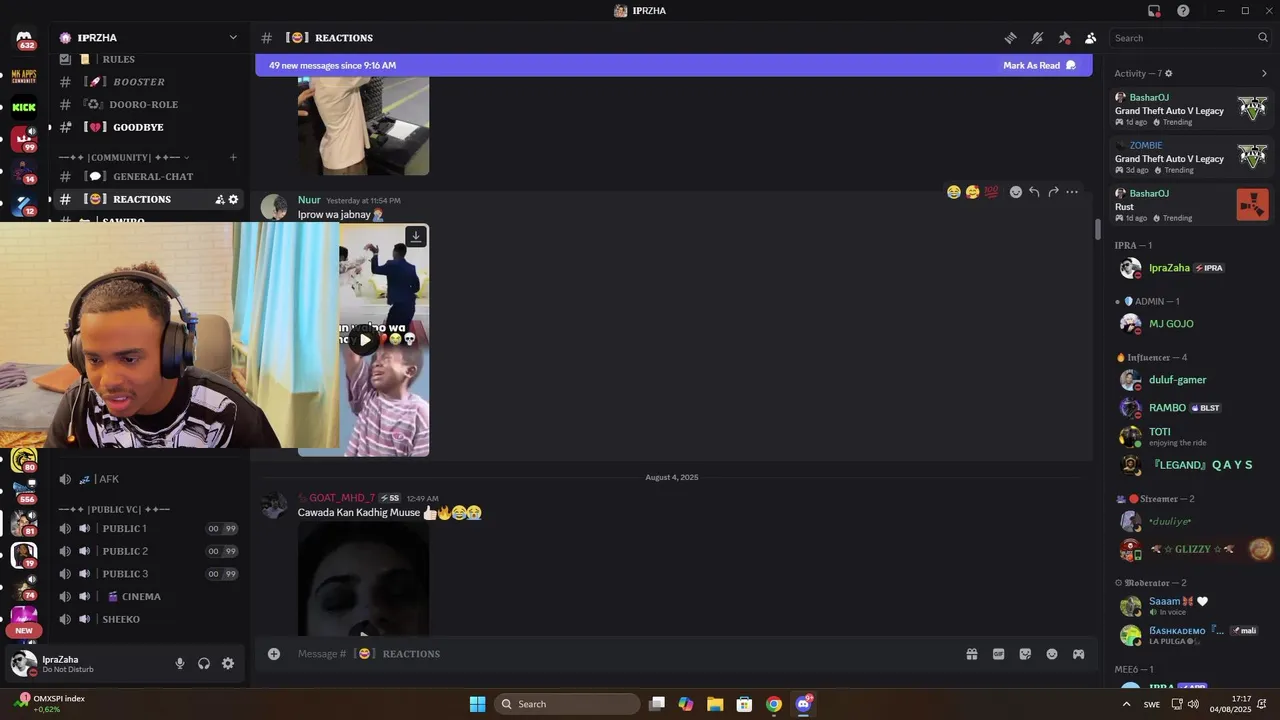This screenshot has width=1280, height=720.
Task: Open add reaction picker on Nuur message
Action: [1016, 192]
